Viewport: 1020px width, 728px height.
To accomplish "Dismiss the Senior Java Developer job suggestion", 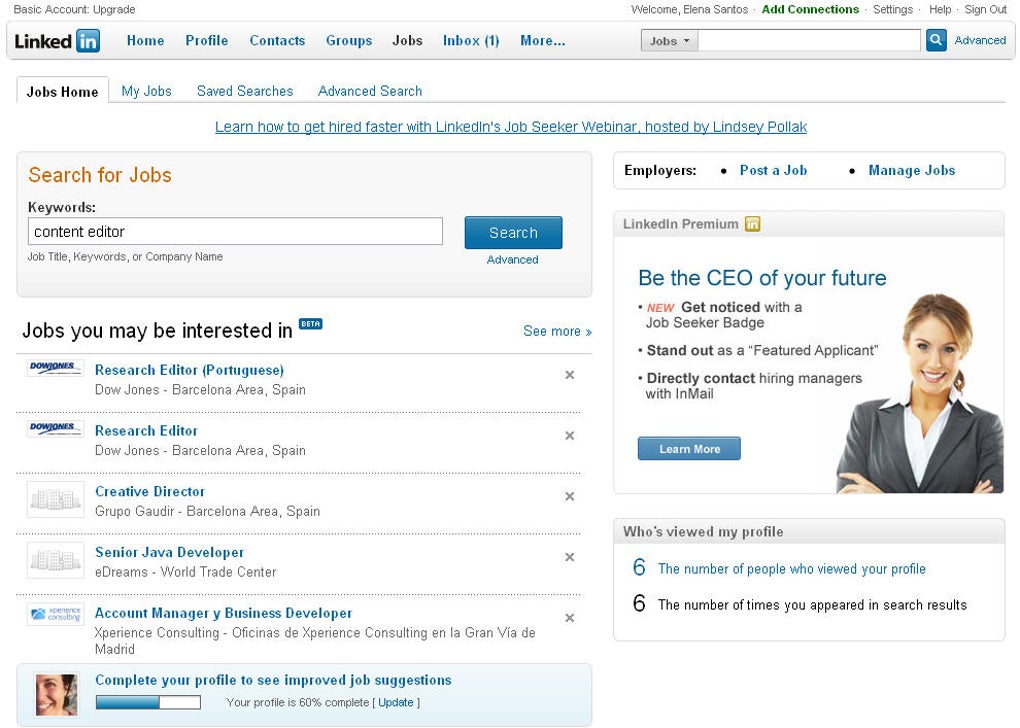I will pyautogui.click(x=570, y=557).
